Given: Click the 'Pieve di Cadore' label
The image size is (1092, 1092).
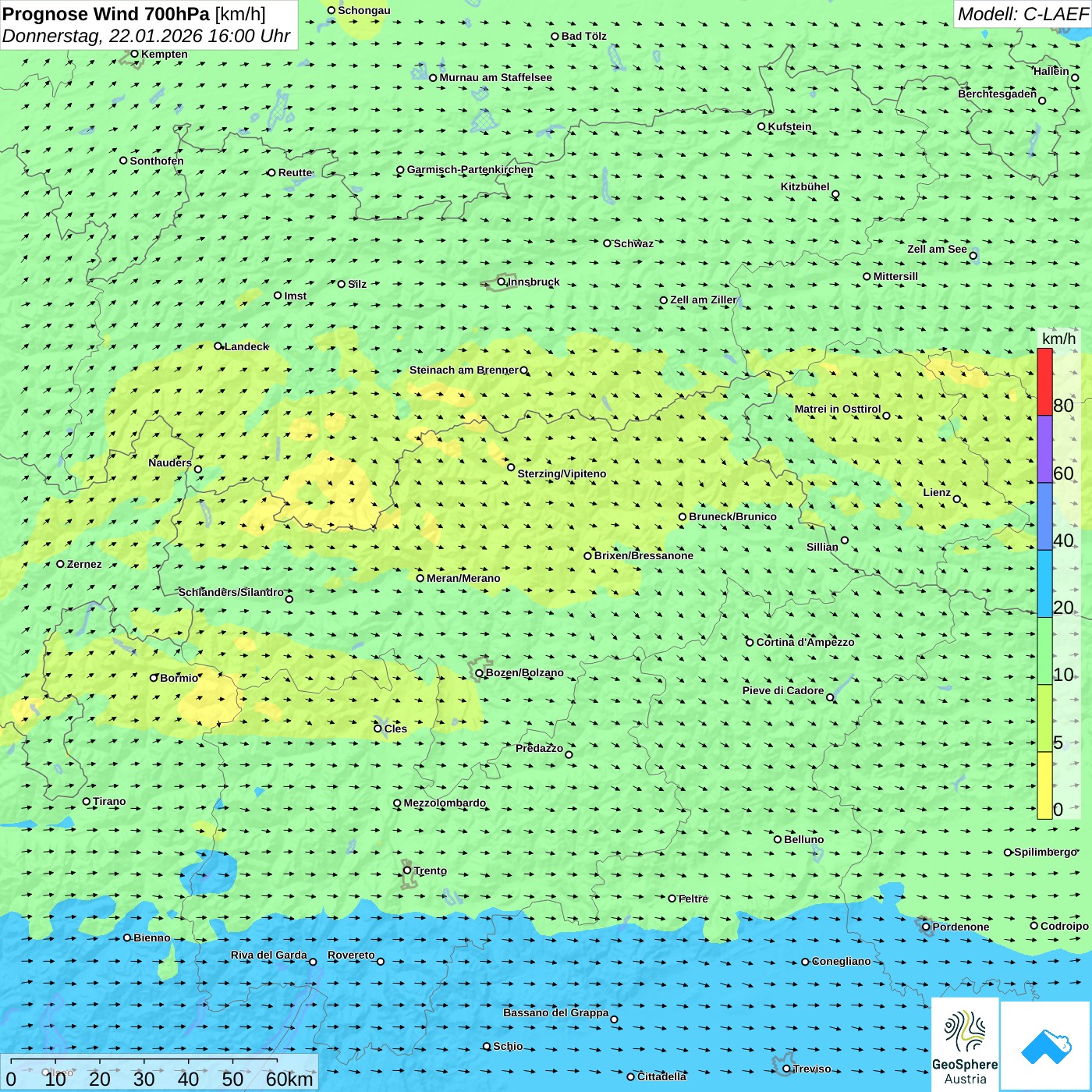Looking at the screenshot, I should click(x=783, y=690).
